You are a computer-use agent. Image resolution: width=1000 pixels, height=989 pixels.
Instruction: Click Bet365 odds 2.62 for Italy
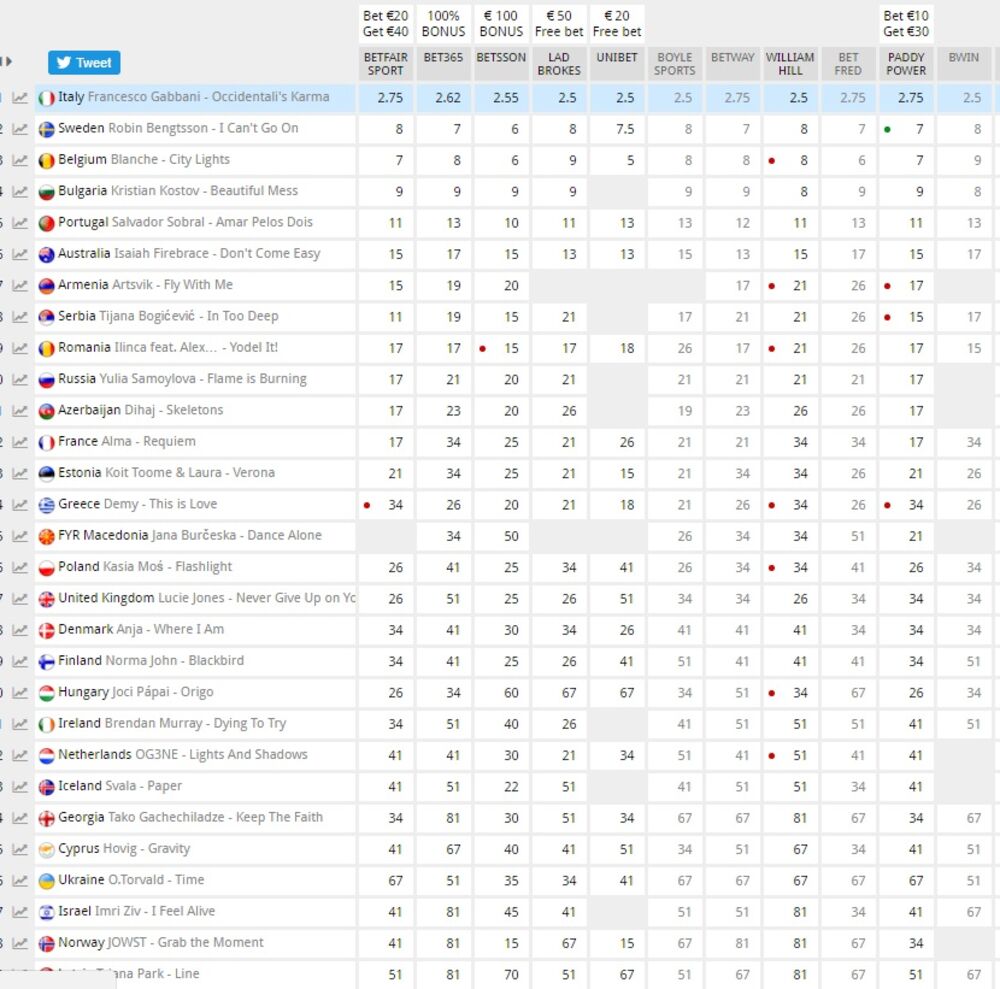pyautogui.click(x=443, y=98)
